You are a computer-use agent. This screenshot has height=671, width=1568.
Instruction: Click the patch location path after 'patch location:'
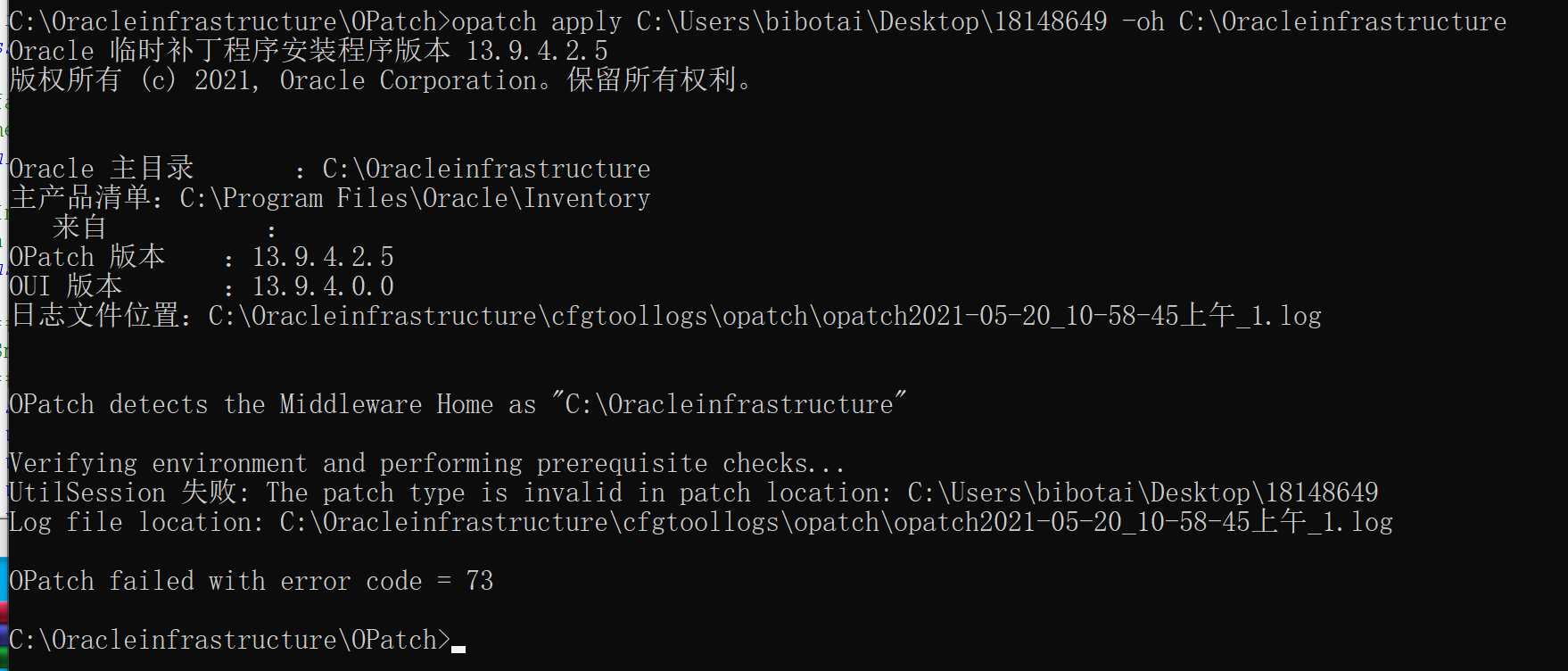(1143, 493)
